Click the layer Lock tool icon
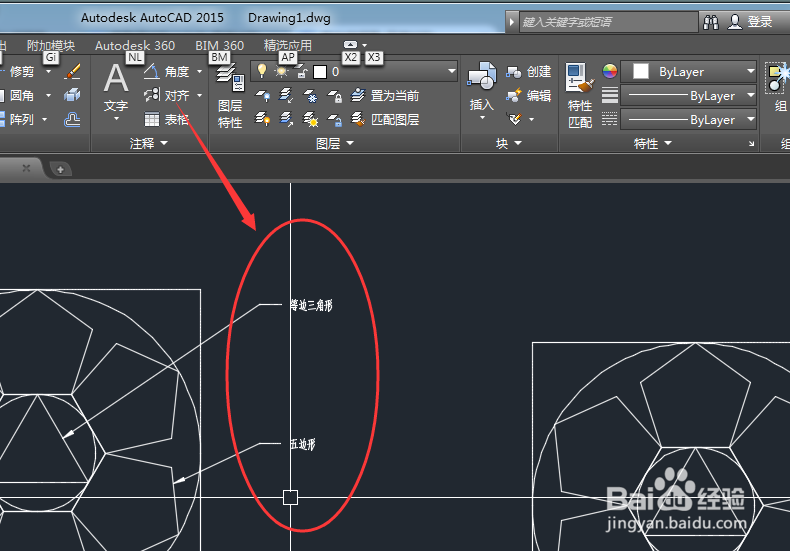Viewport: 790px width, 551px height. 335,95
